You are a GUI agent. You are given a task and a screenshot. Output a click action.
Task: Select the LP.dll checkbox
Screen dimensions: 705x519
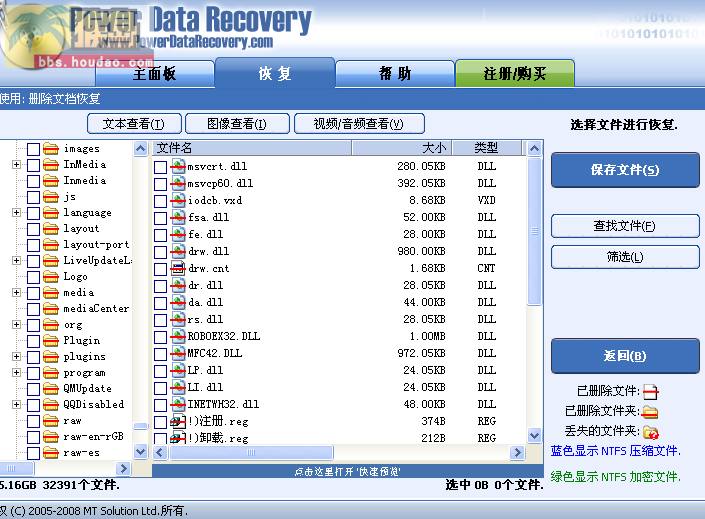(161, 371)
